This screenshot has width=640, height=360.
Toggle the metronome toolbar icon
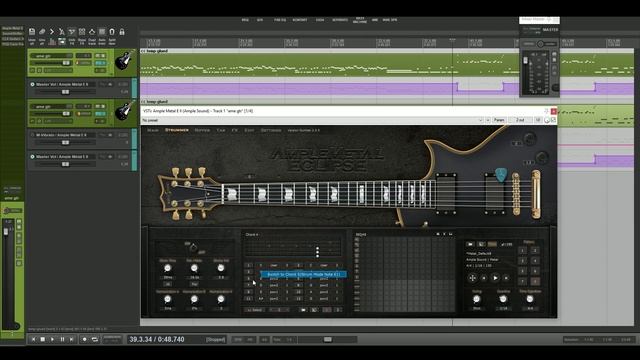point(62,31)
